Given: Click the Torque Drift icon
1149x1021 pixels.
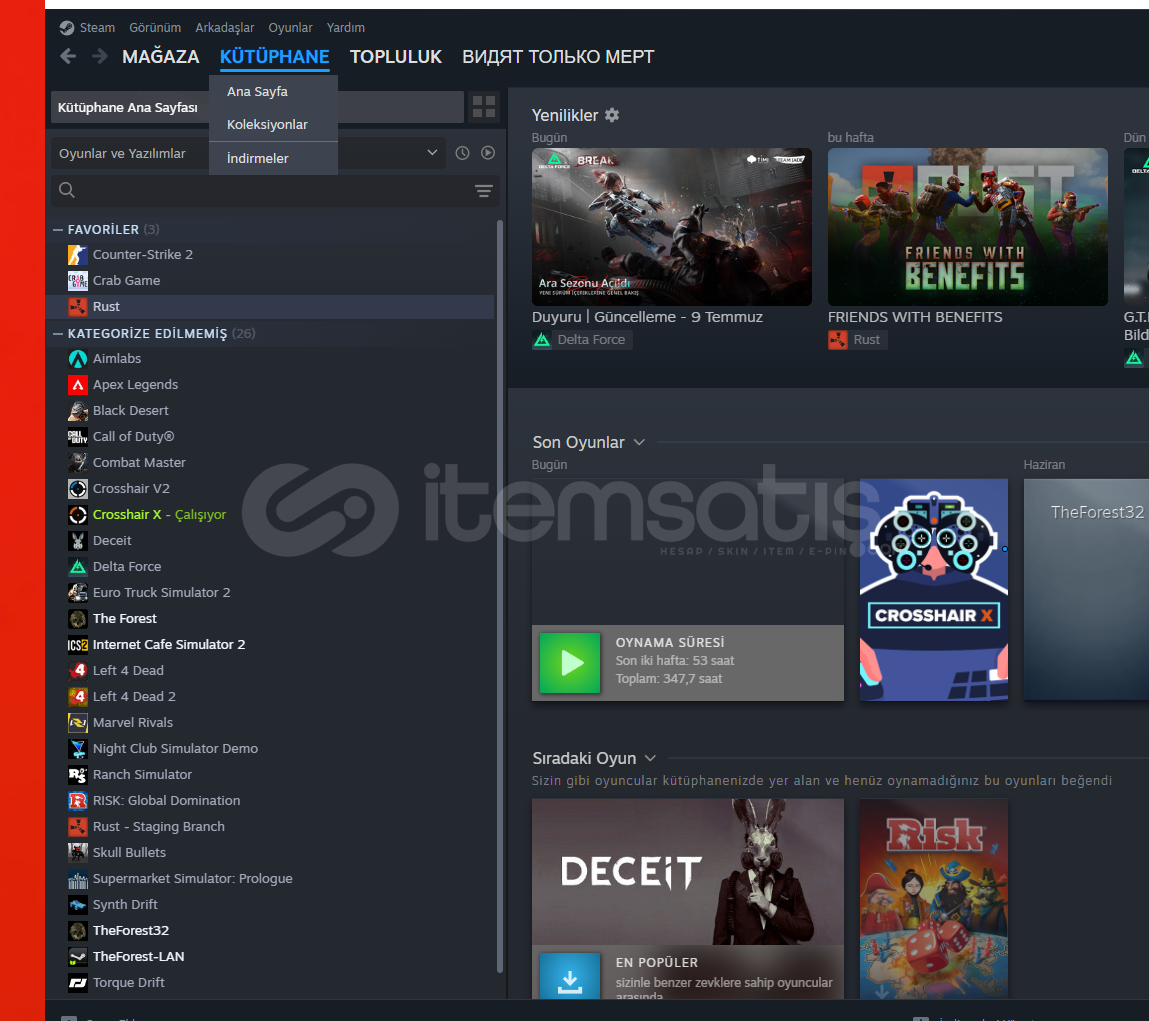Looking at the screenshot, I should tap(78, 983).
